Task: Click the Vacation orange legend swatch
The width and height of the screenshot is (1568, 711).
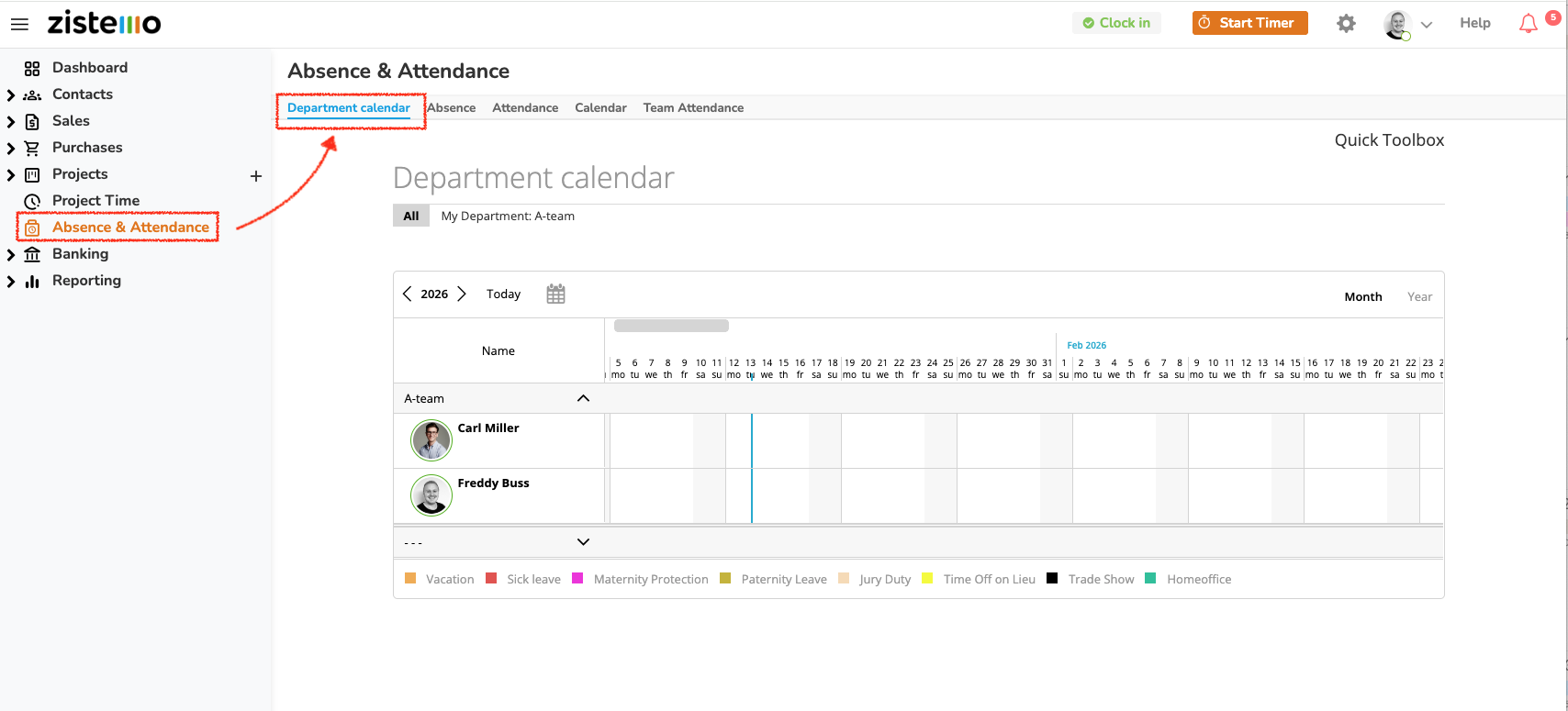Action: click(x=410, y=579)
